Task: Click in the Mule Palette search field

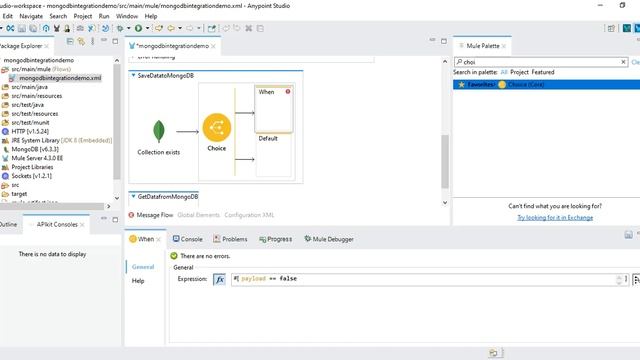Action: [541, 62]
